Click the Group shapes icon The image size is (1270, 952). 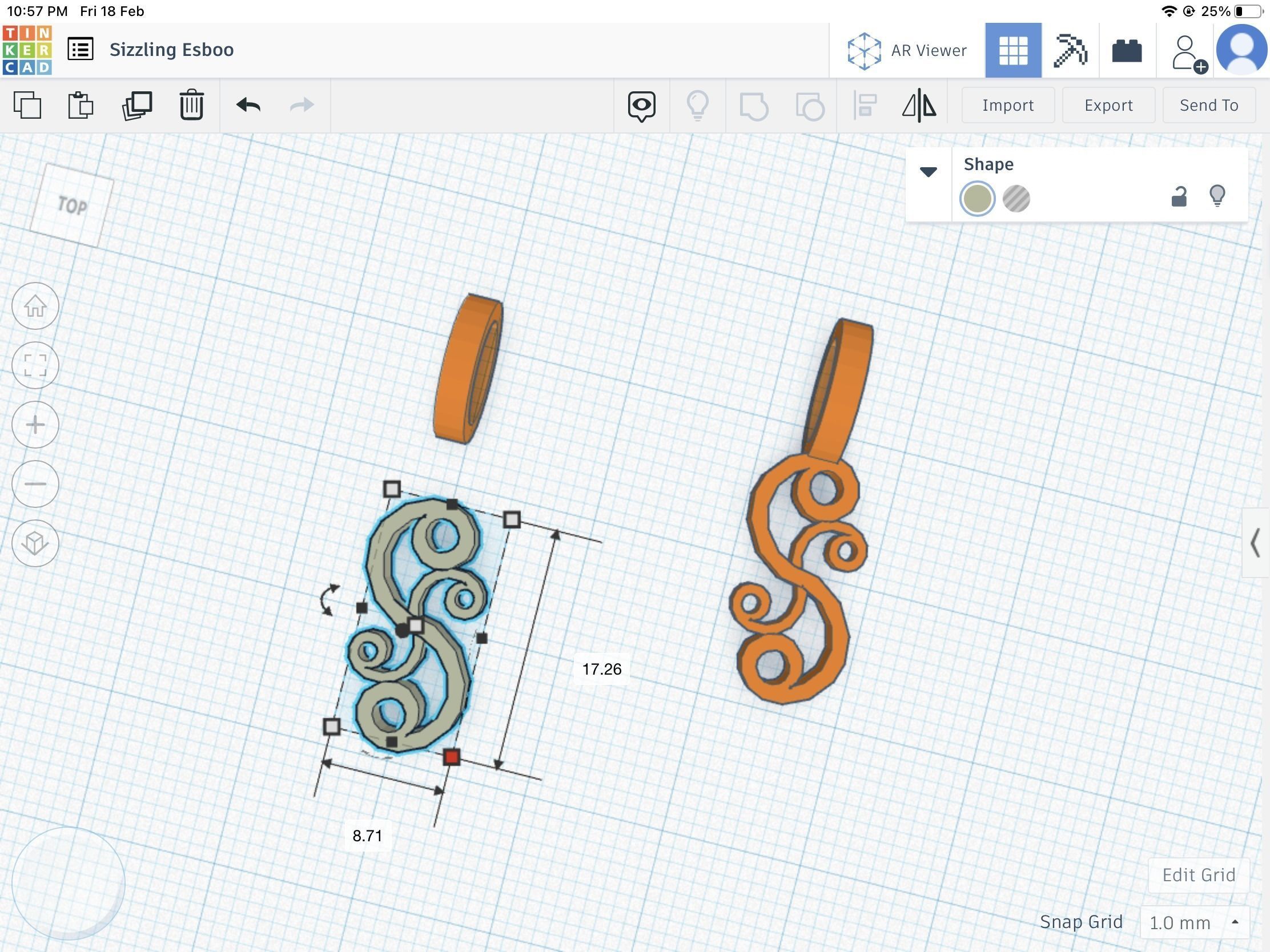pos(753,106)
